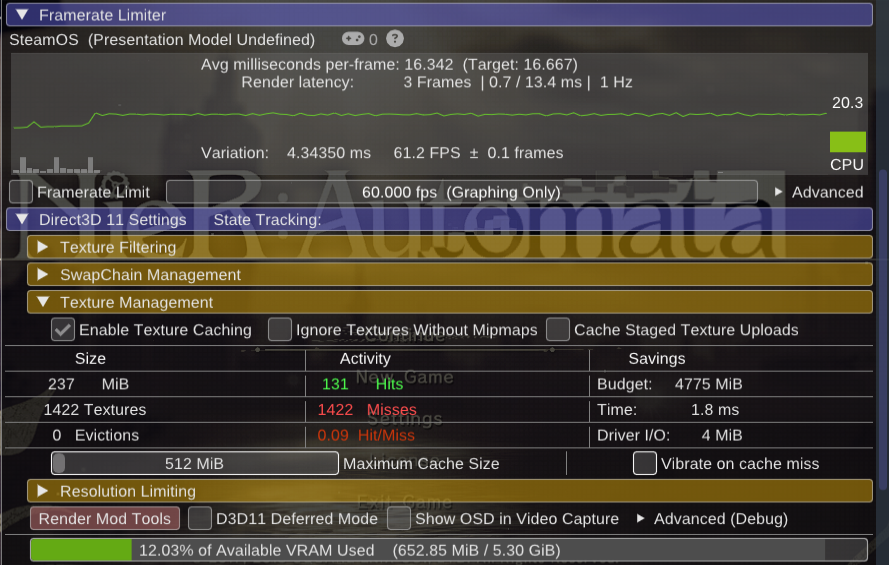Click the gamepad controller icon
Viewport: 889px width, 565px height.
click(x=353, y=39)
